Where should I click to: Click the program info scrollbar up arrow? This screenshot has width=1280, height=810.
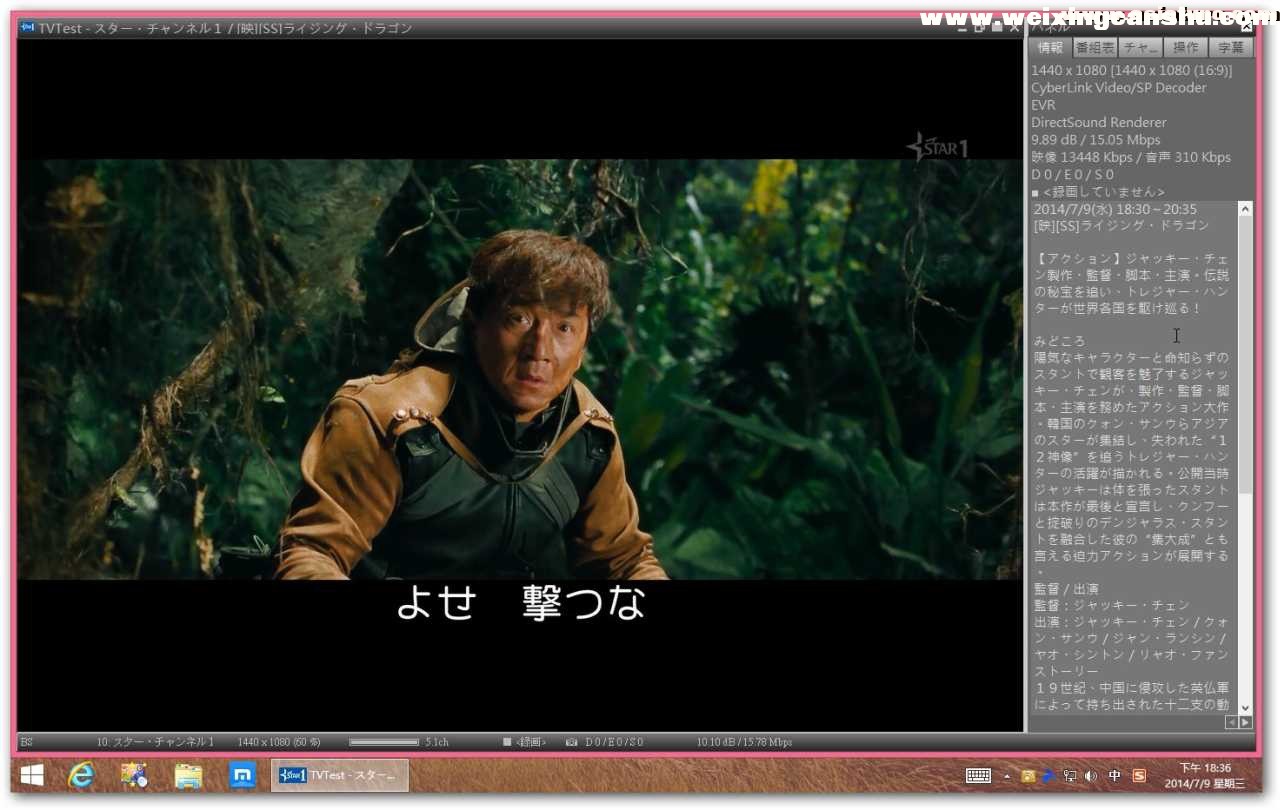coord(1245,209)
